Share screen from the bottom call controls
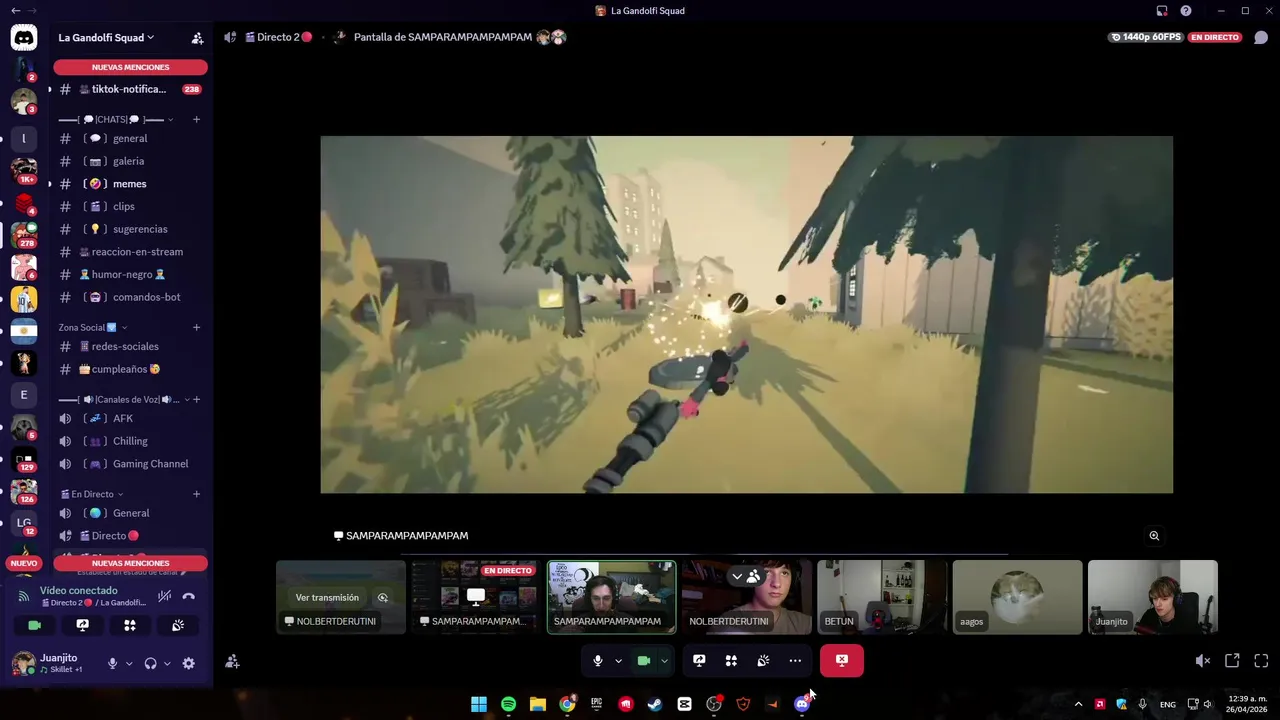Screen dimensions: 1280x720 point(699,660)
